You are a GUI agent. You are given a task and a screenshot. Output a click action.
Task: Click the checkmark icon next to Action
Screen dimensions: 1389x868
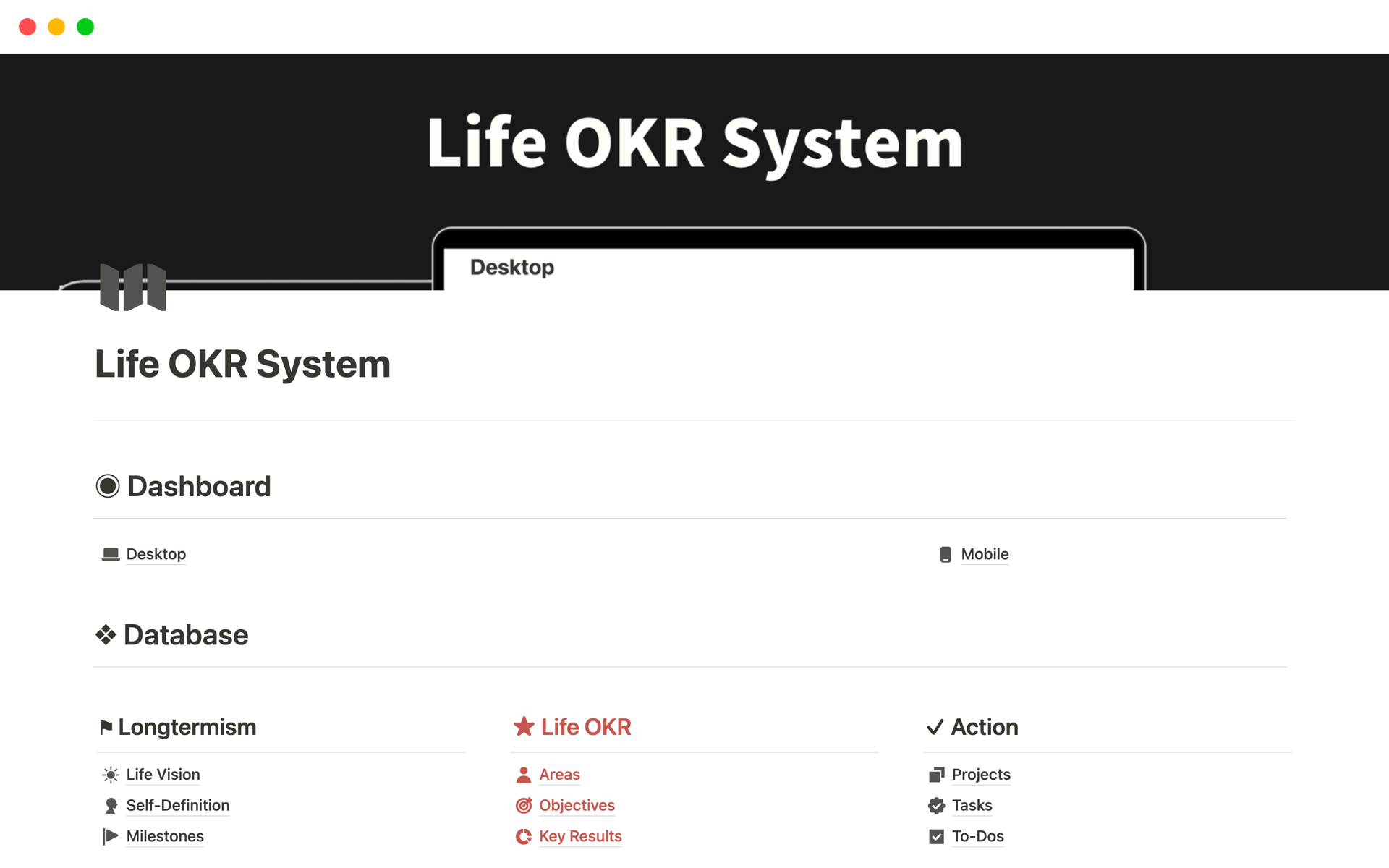point(935,726)
